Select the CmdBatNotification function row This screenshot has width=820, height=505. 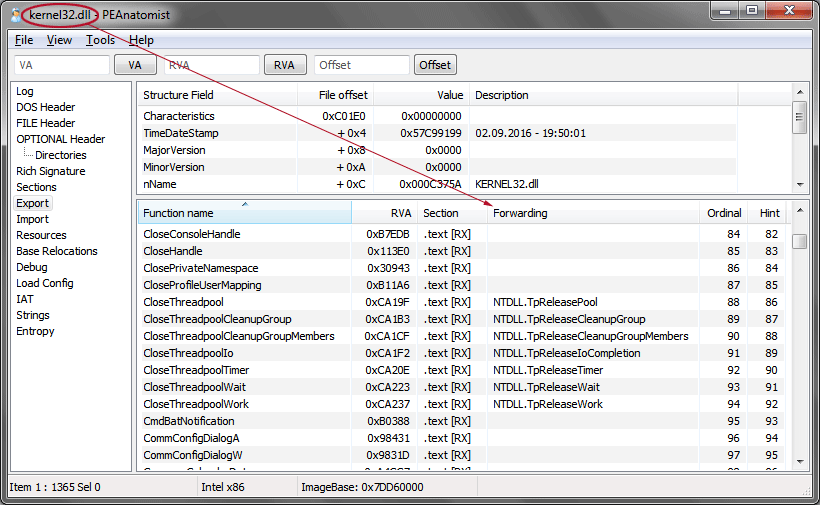click(461, 421)
